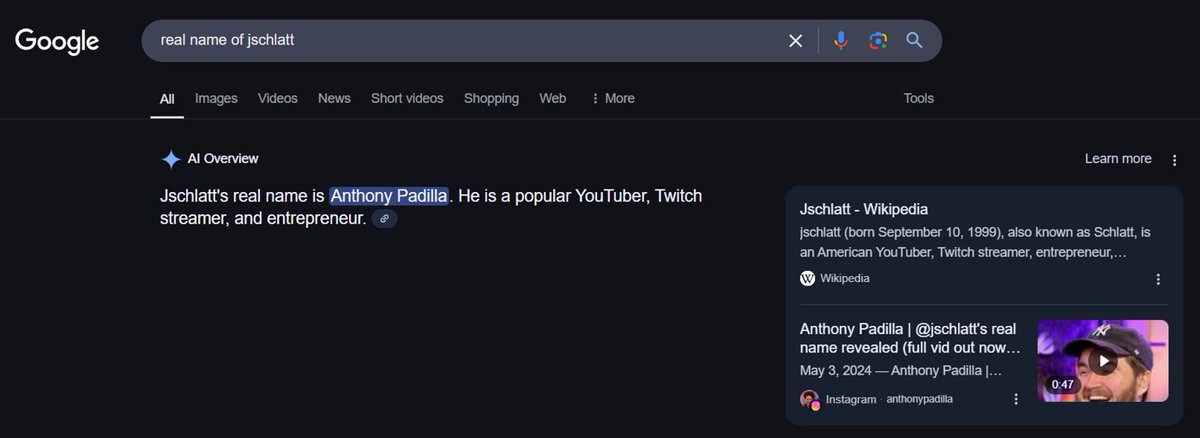The image size is (1200, 438).
Task: Open the search Tools options
Action: 918,98
